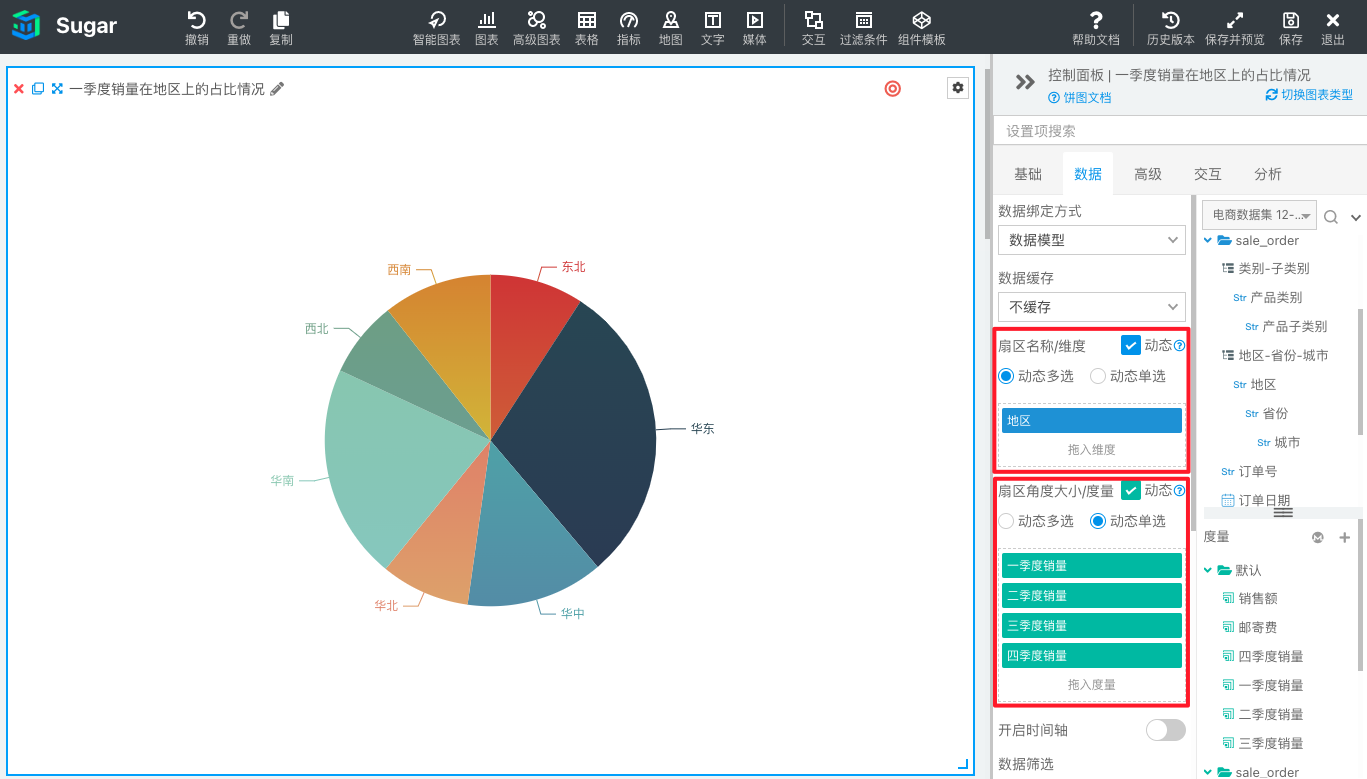Duplicate the chart component icon
Image resolution: width=1367 pixels, height=779 pixels.
[38, 89]
